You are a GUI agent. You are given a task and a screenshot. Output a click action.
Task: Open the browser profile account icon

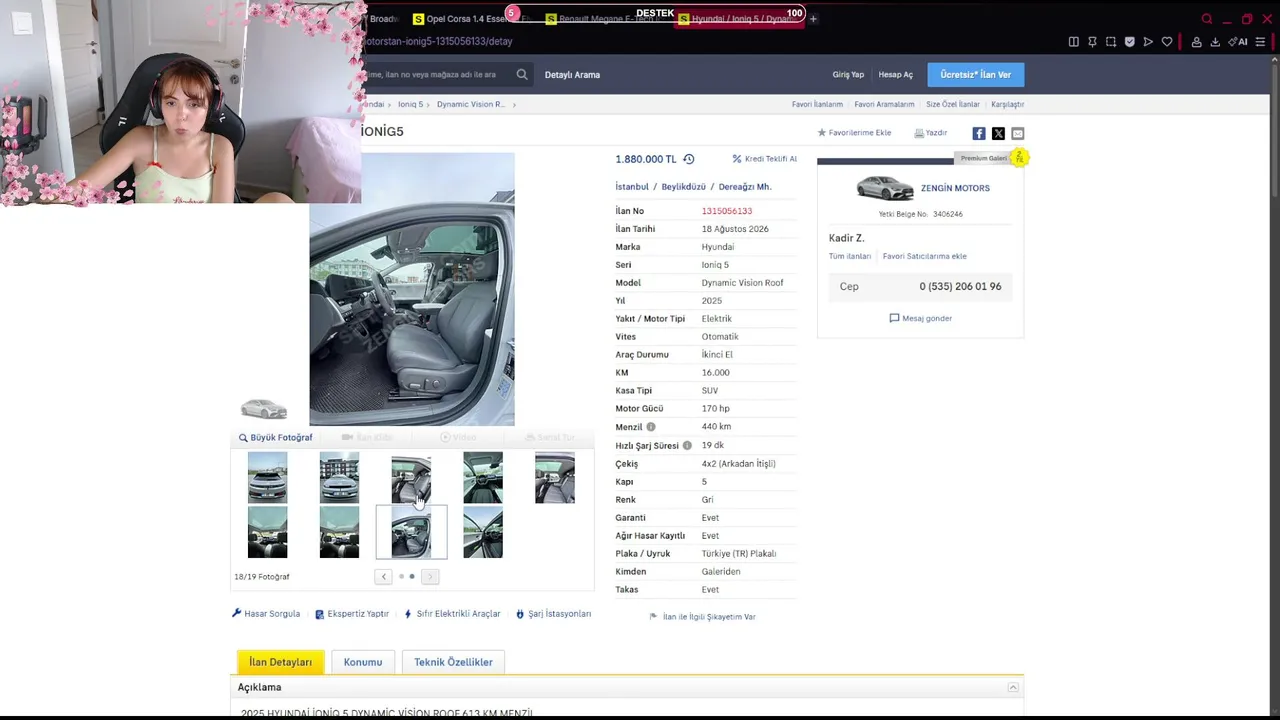1196,42
